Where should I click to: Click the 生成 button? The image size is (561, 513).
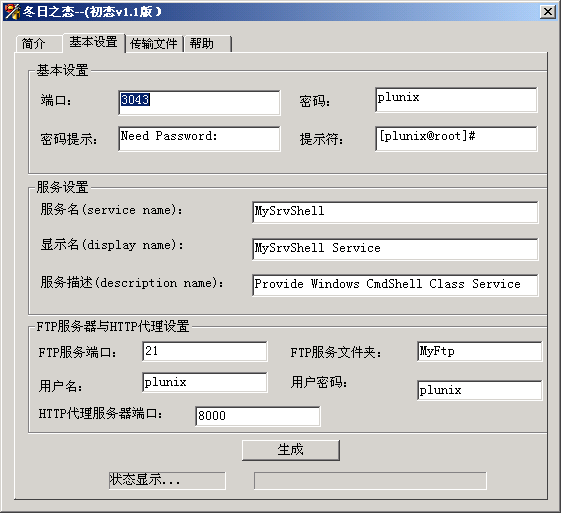(x=291, y=450)
